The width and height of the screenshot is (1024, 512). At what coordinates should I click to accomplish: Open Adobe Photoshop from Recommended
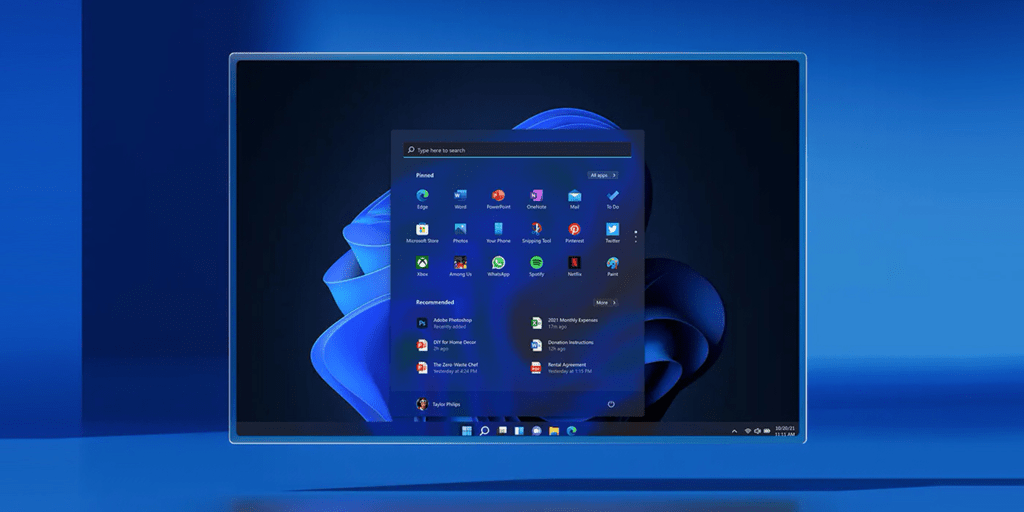tap(447, 323)
